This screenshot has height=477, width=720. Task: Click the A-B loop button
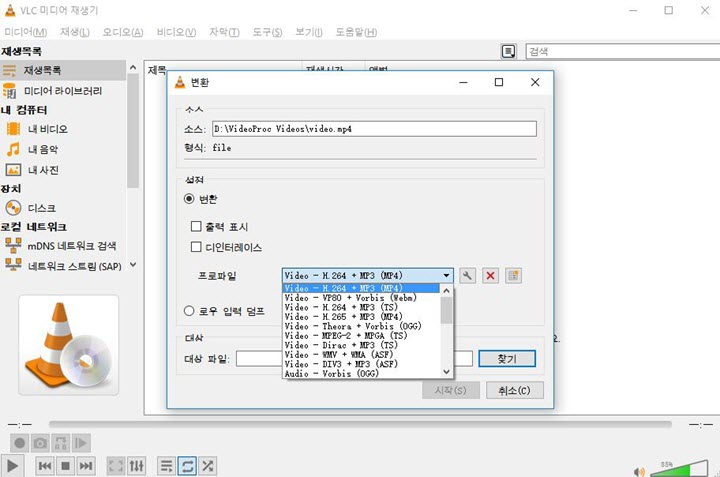(x=61, y=443)
